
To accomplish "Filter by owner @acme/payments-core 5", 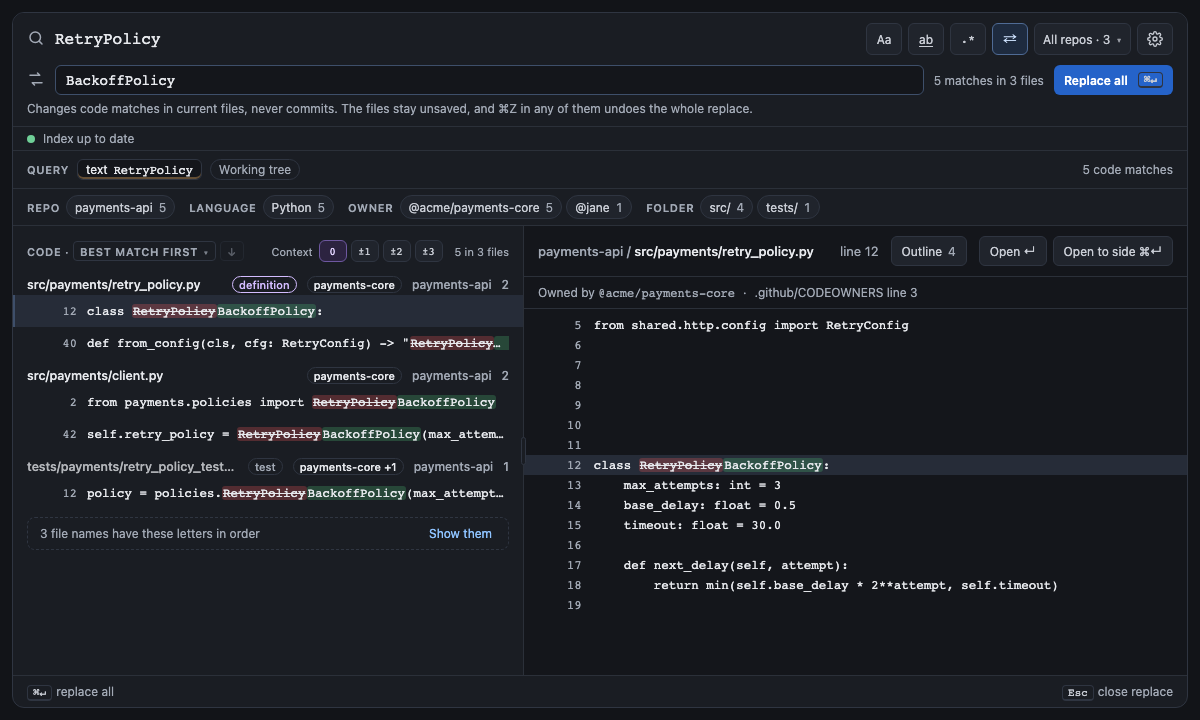I will tap(480, 208).
